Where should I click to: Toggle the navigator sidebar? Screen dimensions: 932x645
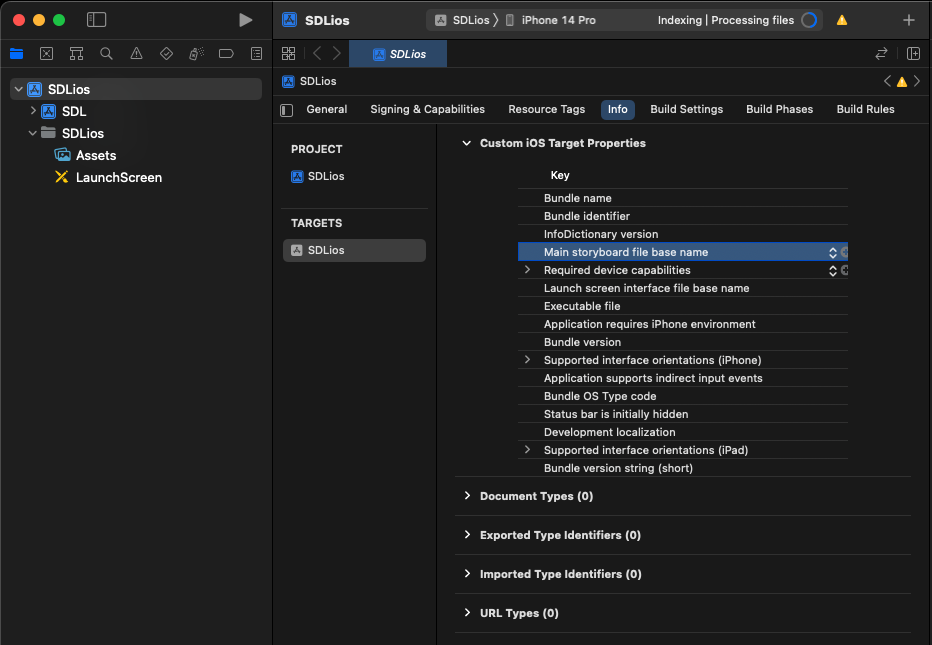point(96,20)
